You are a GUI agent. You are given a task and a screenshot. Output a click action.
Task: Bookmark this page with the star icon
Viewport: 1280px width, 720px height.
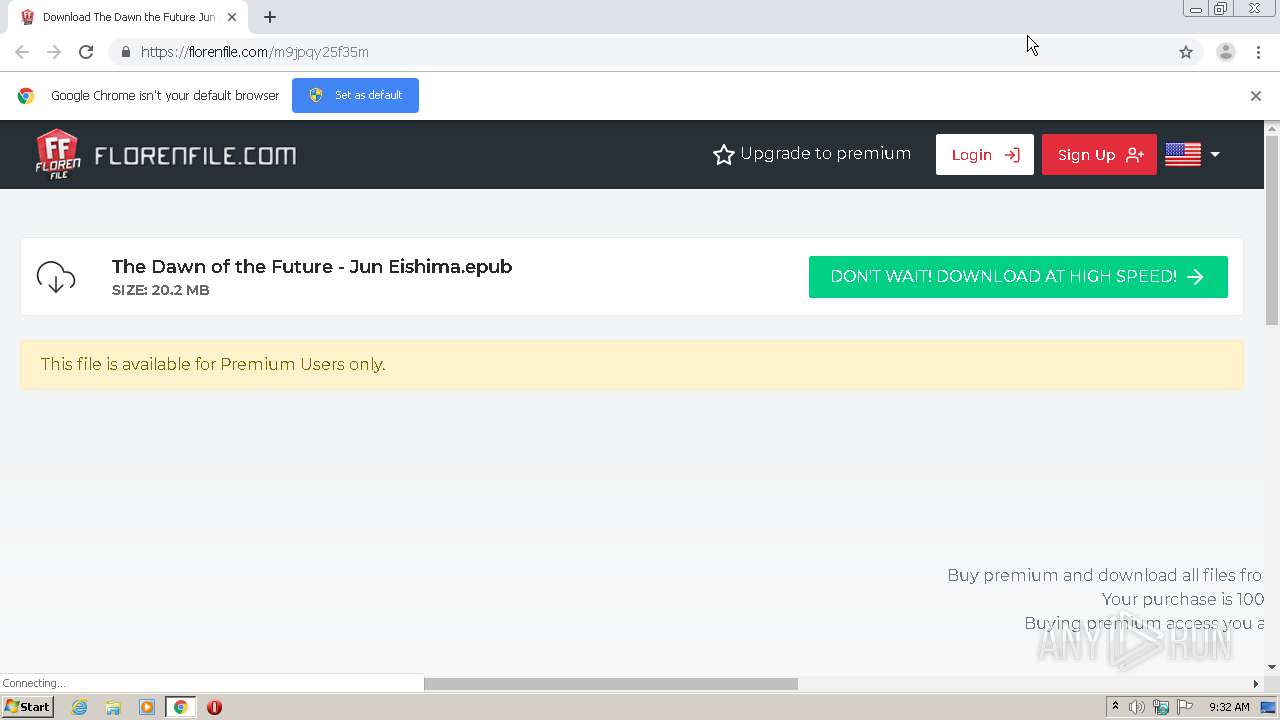click(1186, 52)
